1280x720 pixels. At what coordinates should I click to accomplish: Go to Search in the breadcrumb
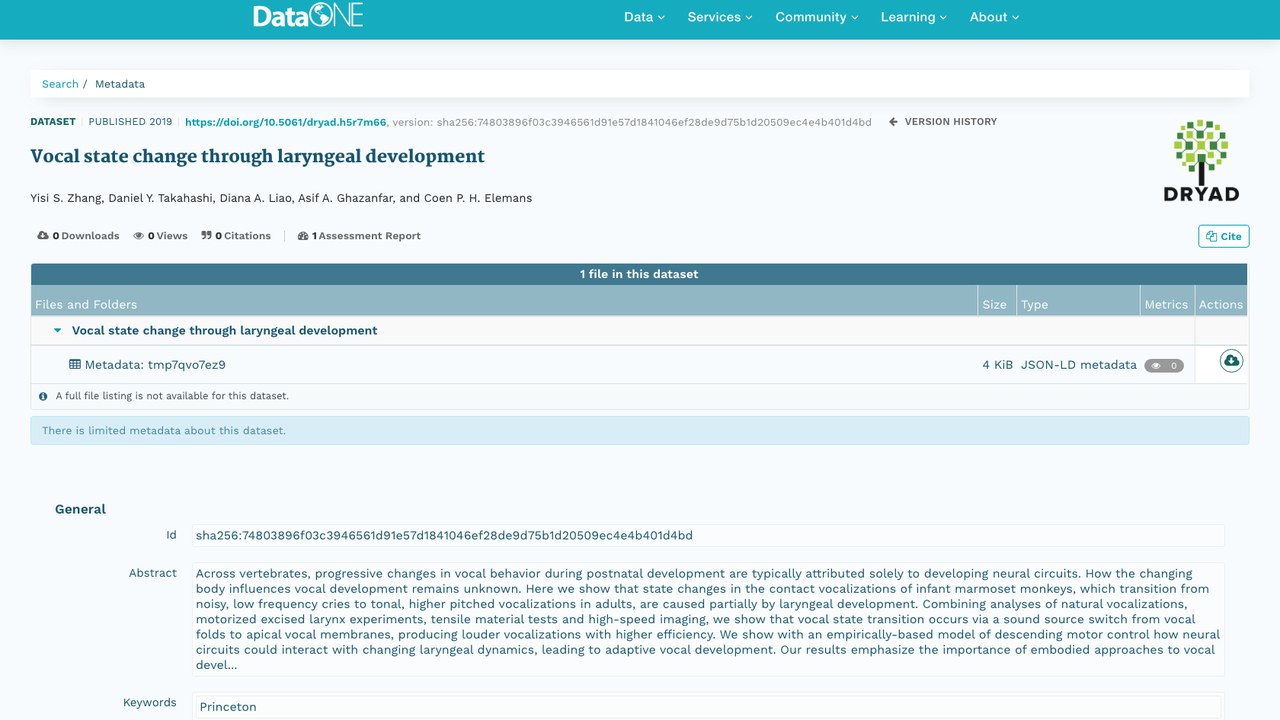pos(60,84)
